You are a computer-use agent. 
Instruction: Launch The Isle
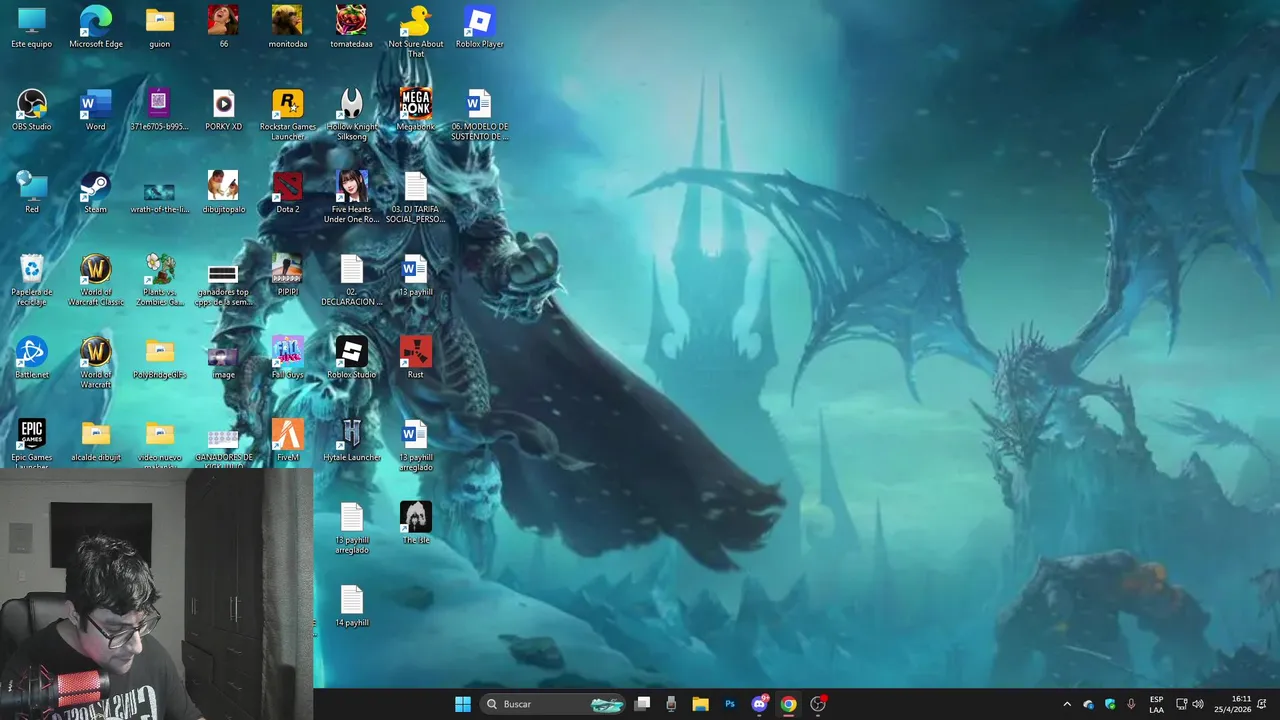point(416,524)
